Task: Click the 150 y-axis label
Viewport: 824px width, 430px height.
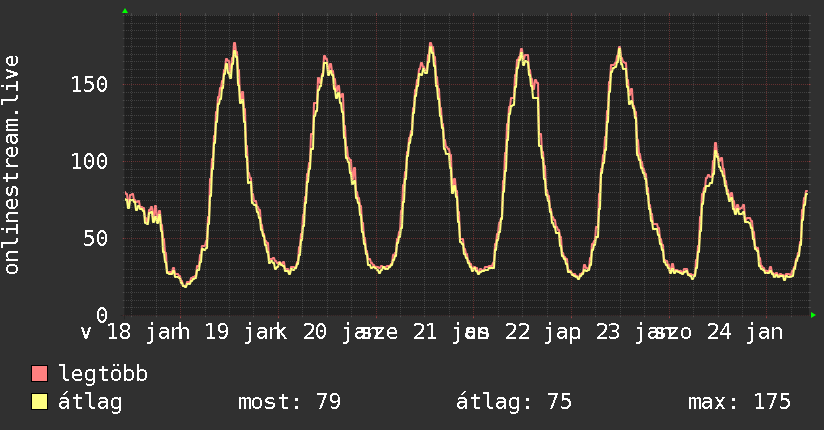Action: coord(89,84)
